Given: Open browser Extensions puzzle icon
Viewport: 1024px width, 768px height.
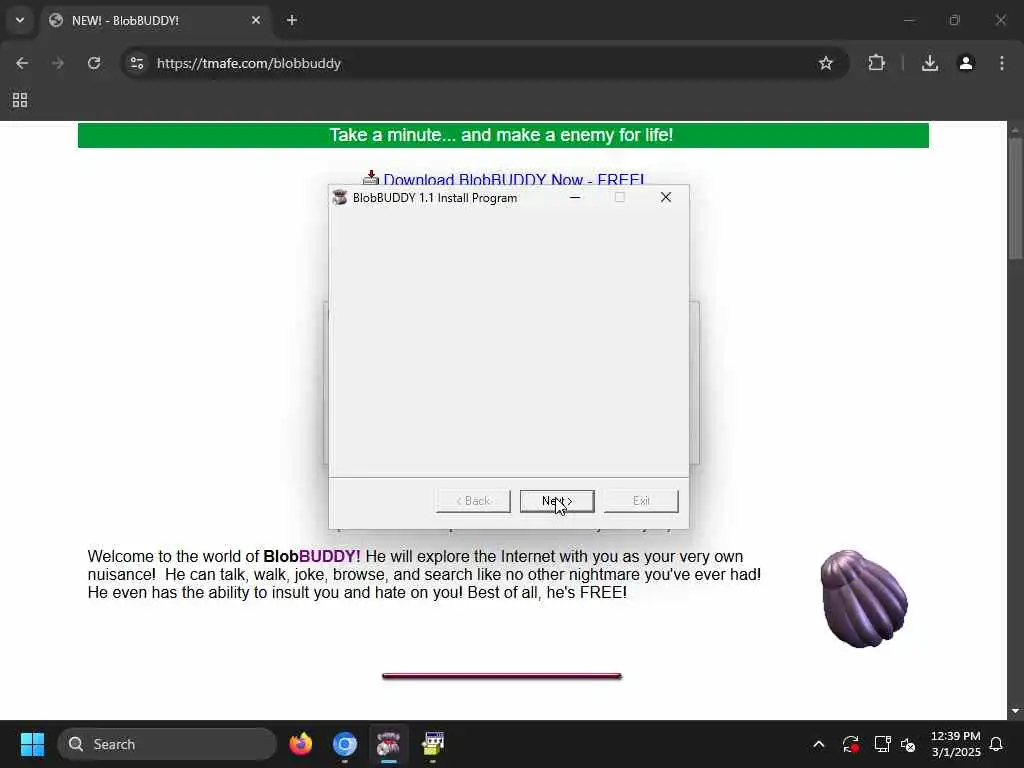Looking at the screenshot, I should point(876,63).
